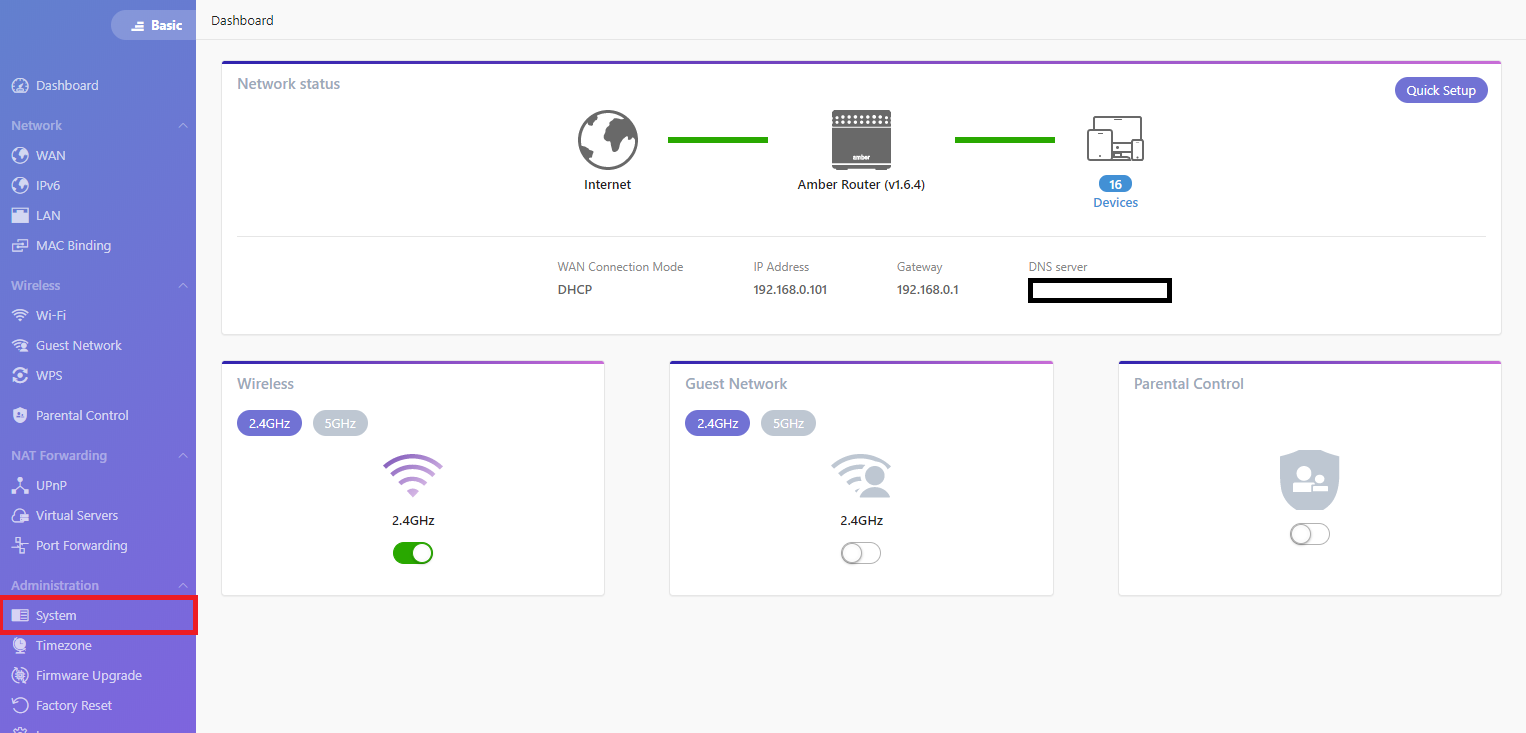Open the Dashboard gauge icon in sidebar

point(19,86)
